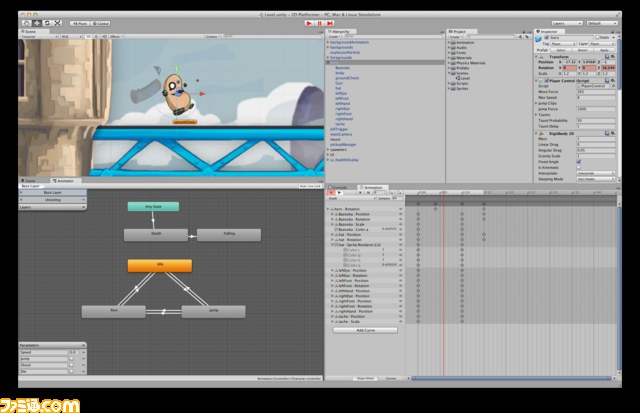
Task: Select the orange Idle state node
Action: pos(160,265)
